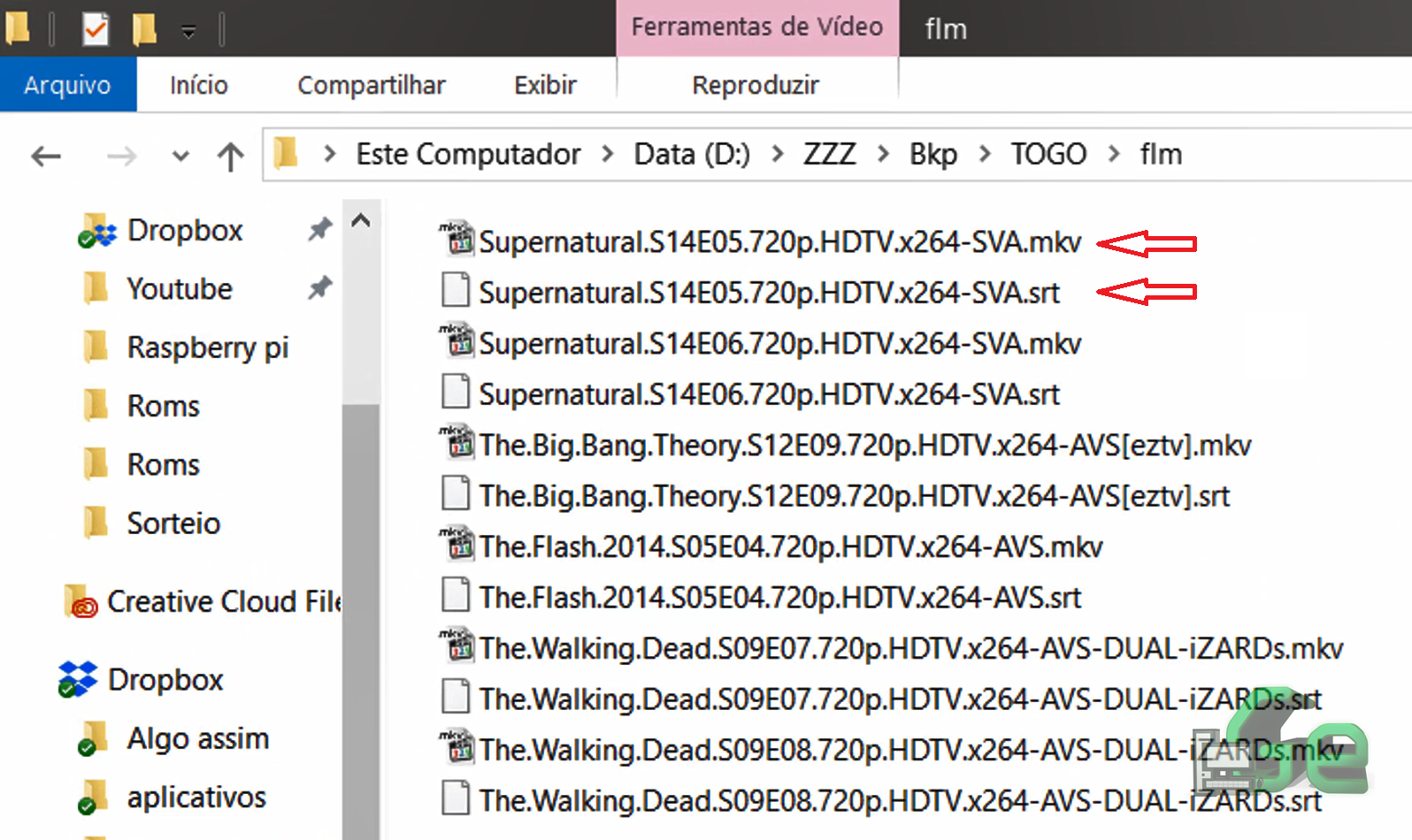Switch to the Exibir ribbon tab
1412x840 pixels.
(545, 85)
